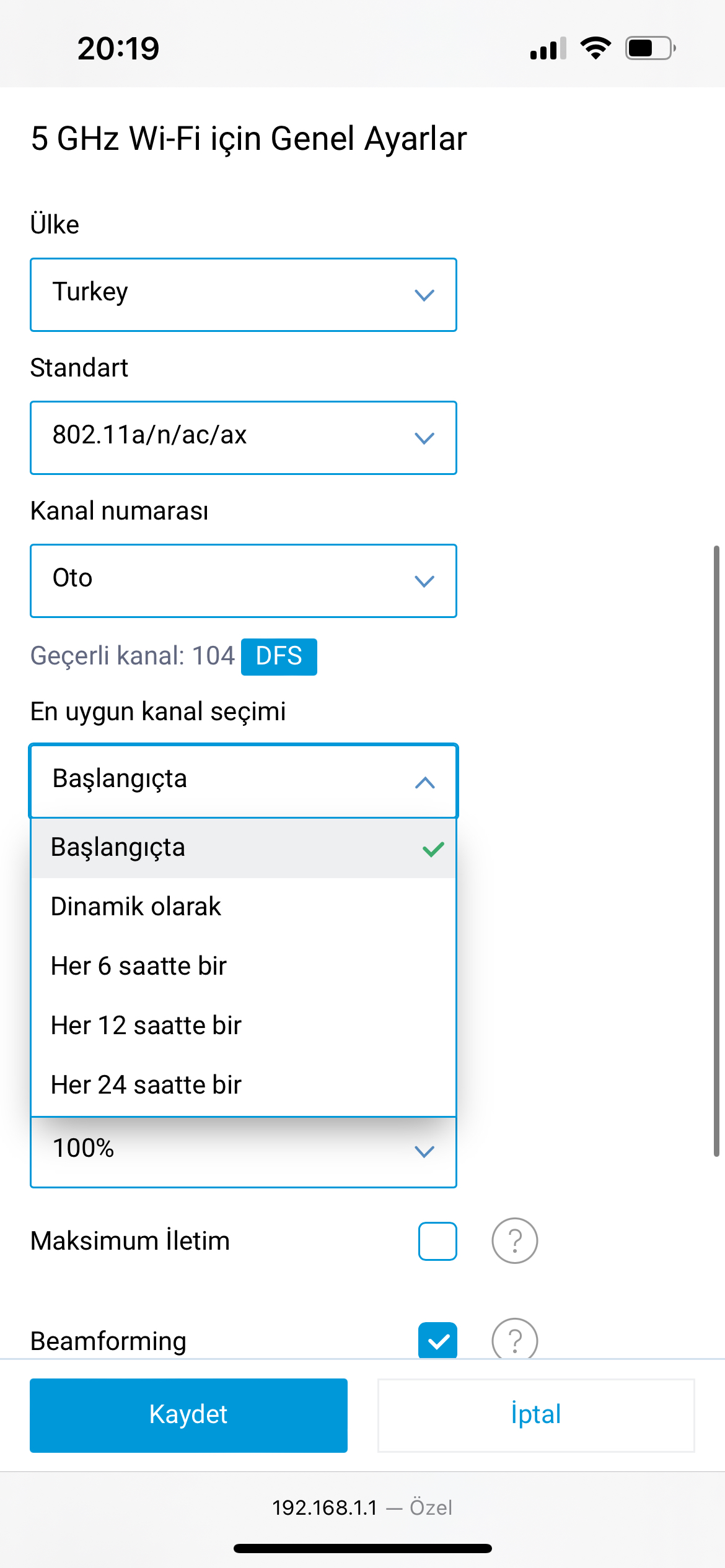Viewport: 725px width, 1568px height.
Task: Save settings with Kaydet button
Action: coord(188,1415)
